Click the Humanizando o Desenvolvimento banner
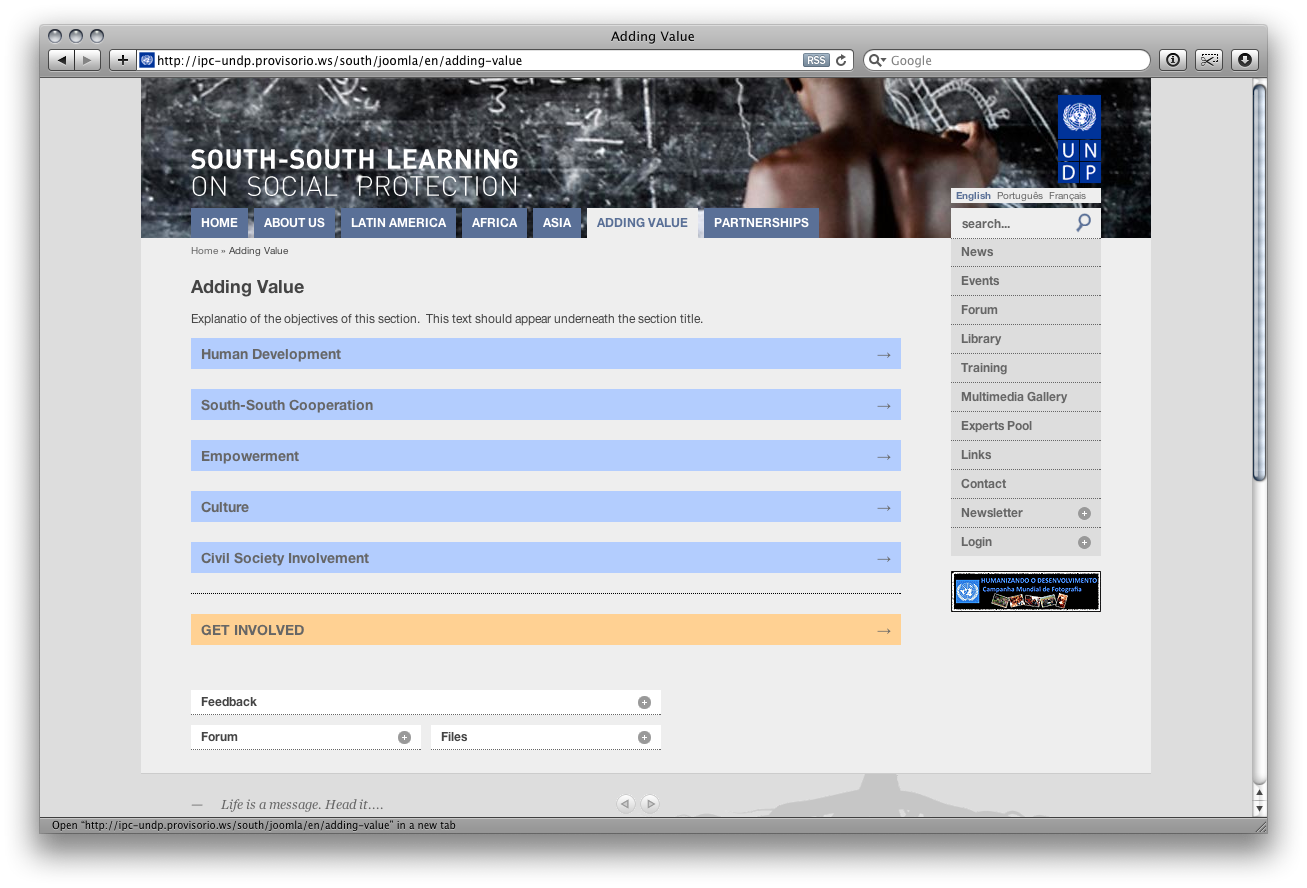Image resolution: width=1307 pixels, height=888 pixels. [x=1026, y=591]
